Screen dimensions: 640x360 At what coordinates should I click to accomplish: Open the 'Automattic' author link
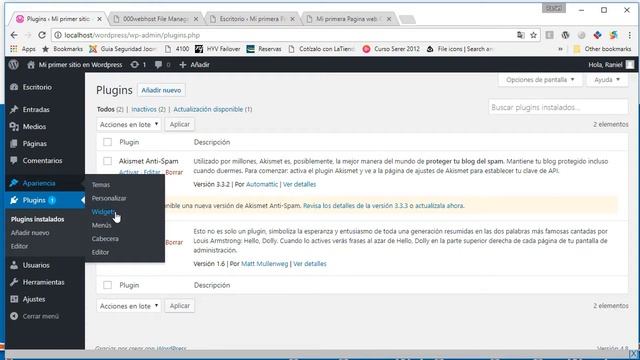(262, 184)
